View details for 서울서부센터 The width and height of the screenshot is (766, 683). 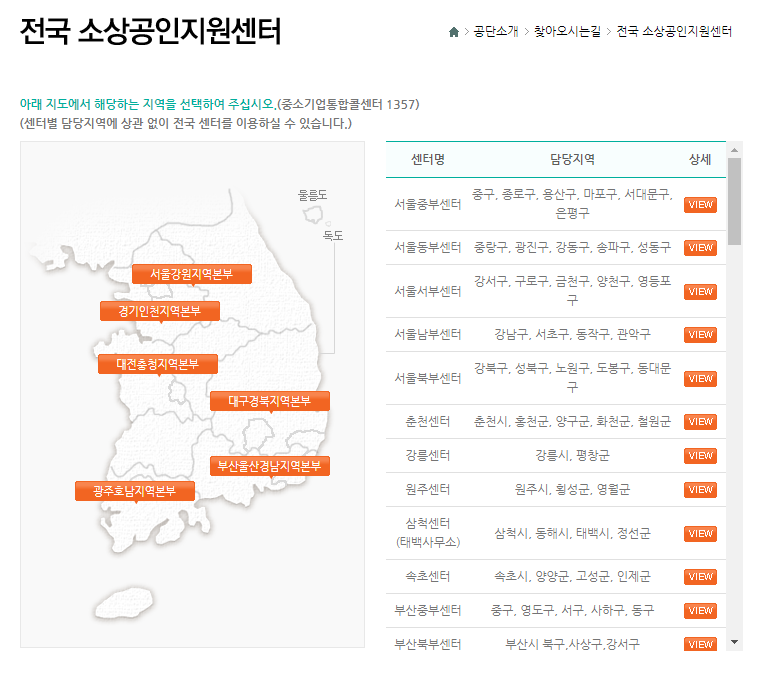700,292
